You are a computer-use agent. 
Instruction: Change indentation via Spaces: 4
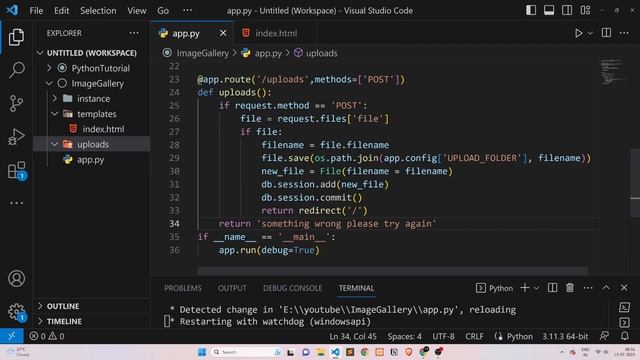tap(404, 336)
